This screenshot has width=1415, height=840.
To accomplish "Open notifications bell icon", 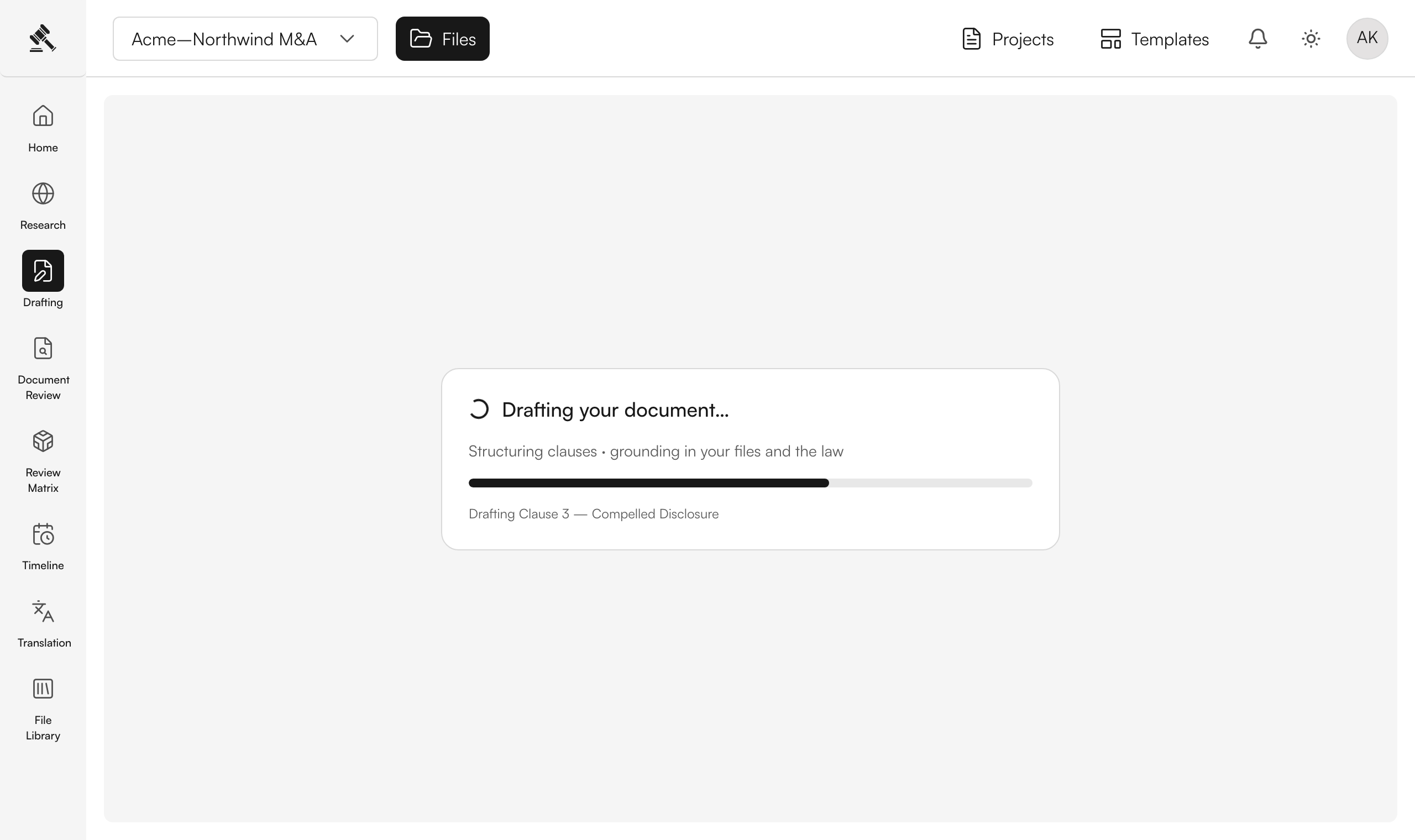I will tap(1257, 39).
